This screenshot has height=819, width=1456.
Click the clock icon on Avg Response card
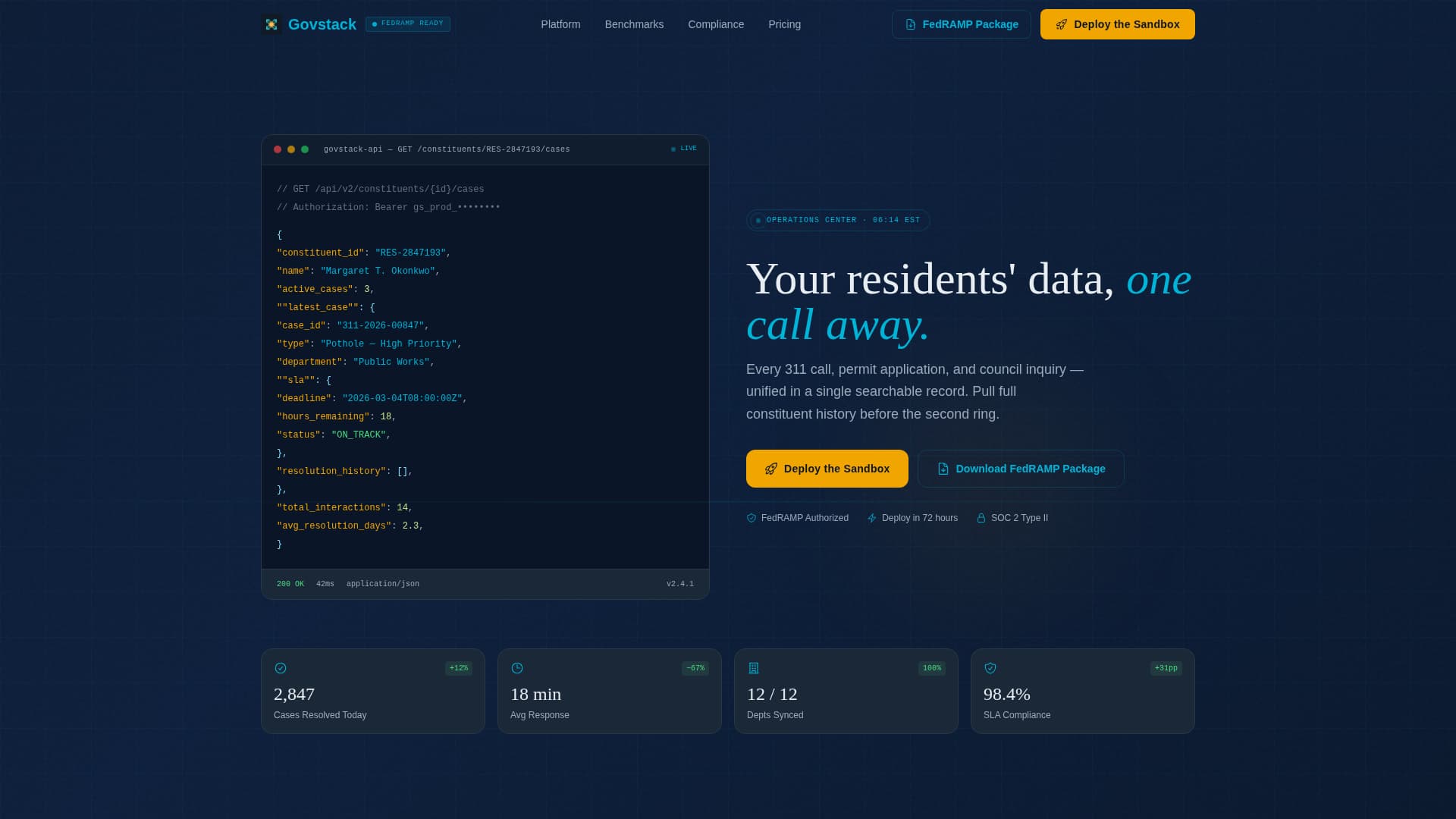point(517,668)
